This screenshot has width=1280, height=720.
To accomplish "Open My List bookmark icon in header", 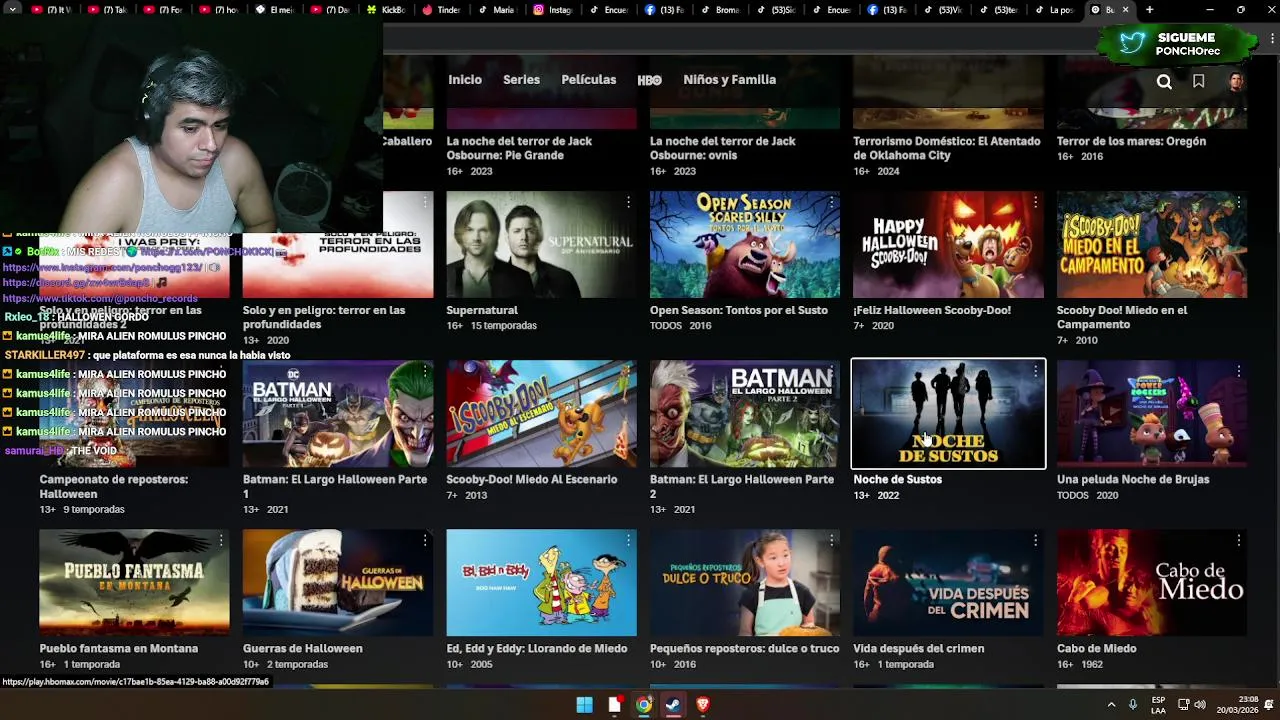I will coord(1198,81).
